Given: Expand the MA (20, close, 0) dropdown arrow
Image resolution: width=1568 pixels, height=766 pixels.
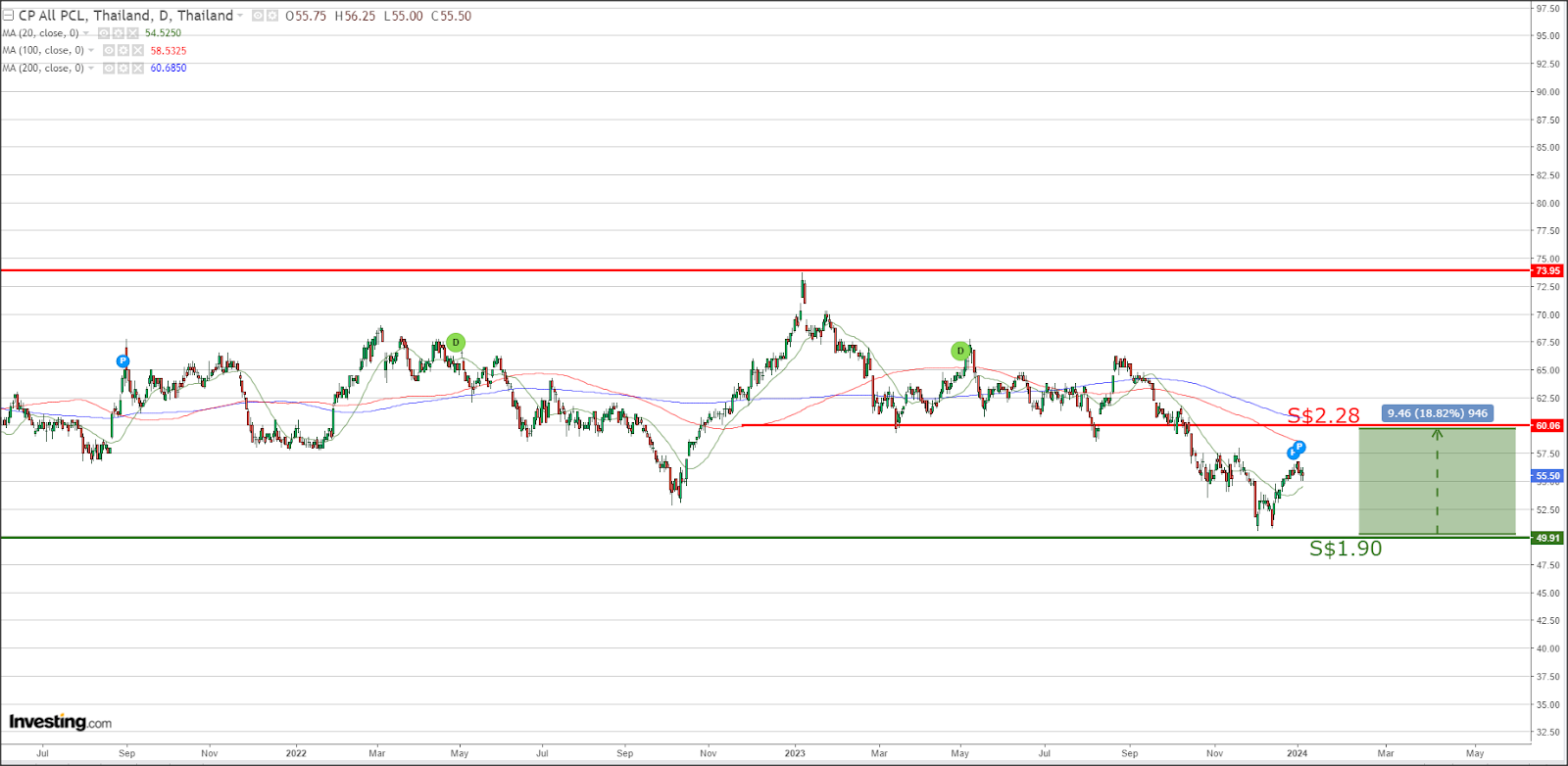Looking at the screenshot, I should 86,33.
